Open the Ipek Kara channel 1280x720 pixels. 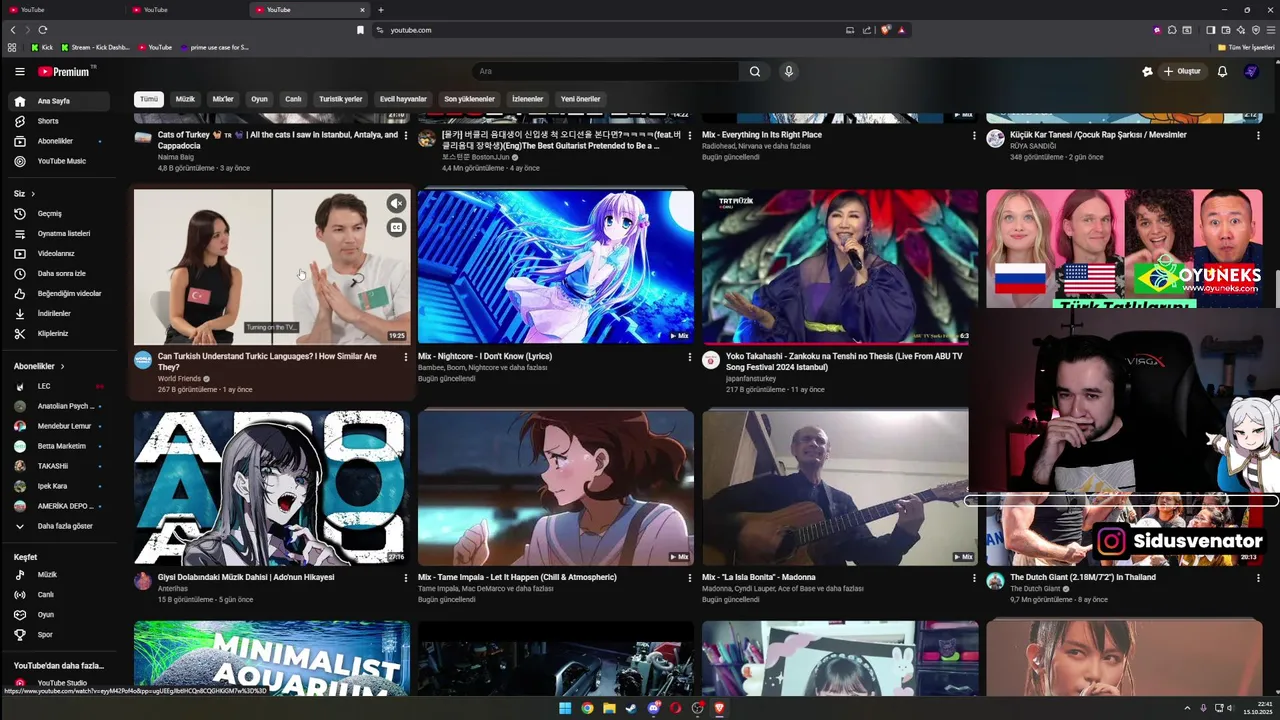[58, 486]
